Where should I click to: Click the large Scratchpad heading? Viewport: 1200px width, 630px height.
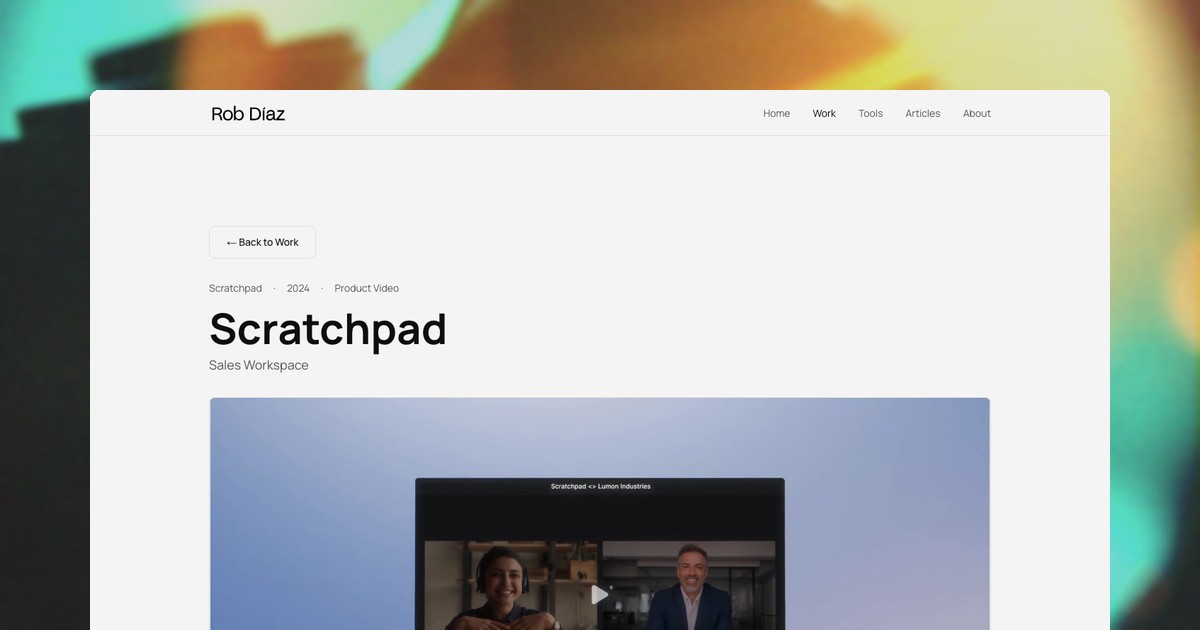[x=328, y=329]
